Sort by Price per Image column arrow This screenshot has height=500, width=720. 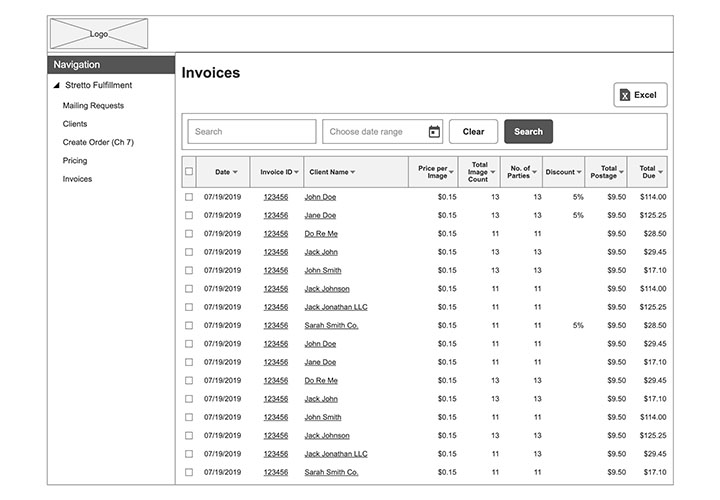pos(451,172)
